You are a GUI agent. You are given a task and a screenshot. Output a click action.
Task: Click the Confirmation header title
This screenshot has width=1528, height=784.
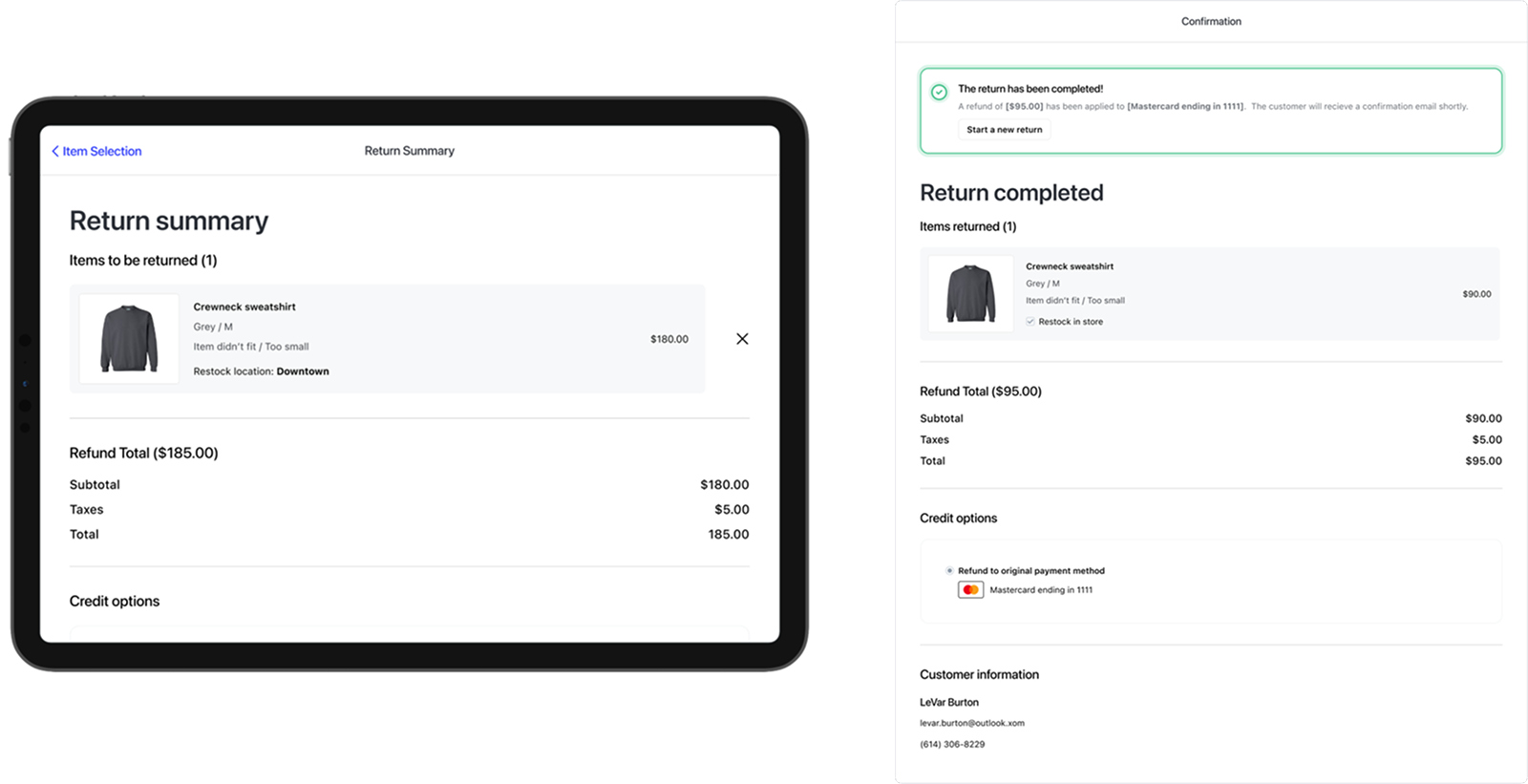pyautogui.click(x=1211, y=21)
